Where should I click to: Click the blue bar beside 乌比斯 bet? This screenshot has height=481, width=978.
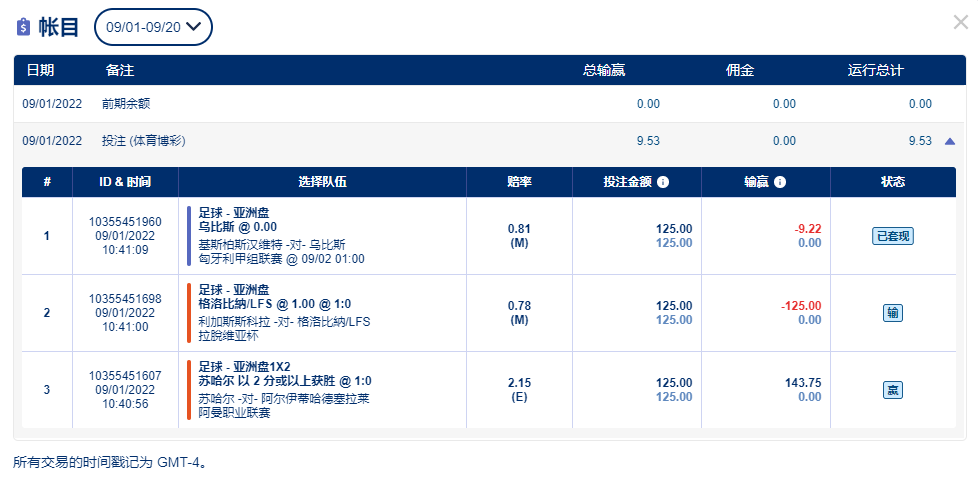pyautogui.click(x=188, y=236)
